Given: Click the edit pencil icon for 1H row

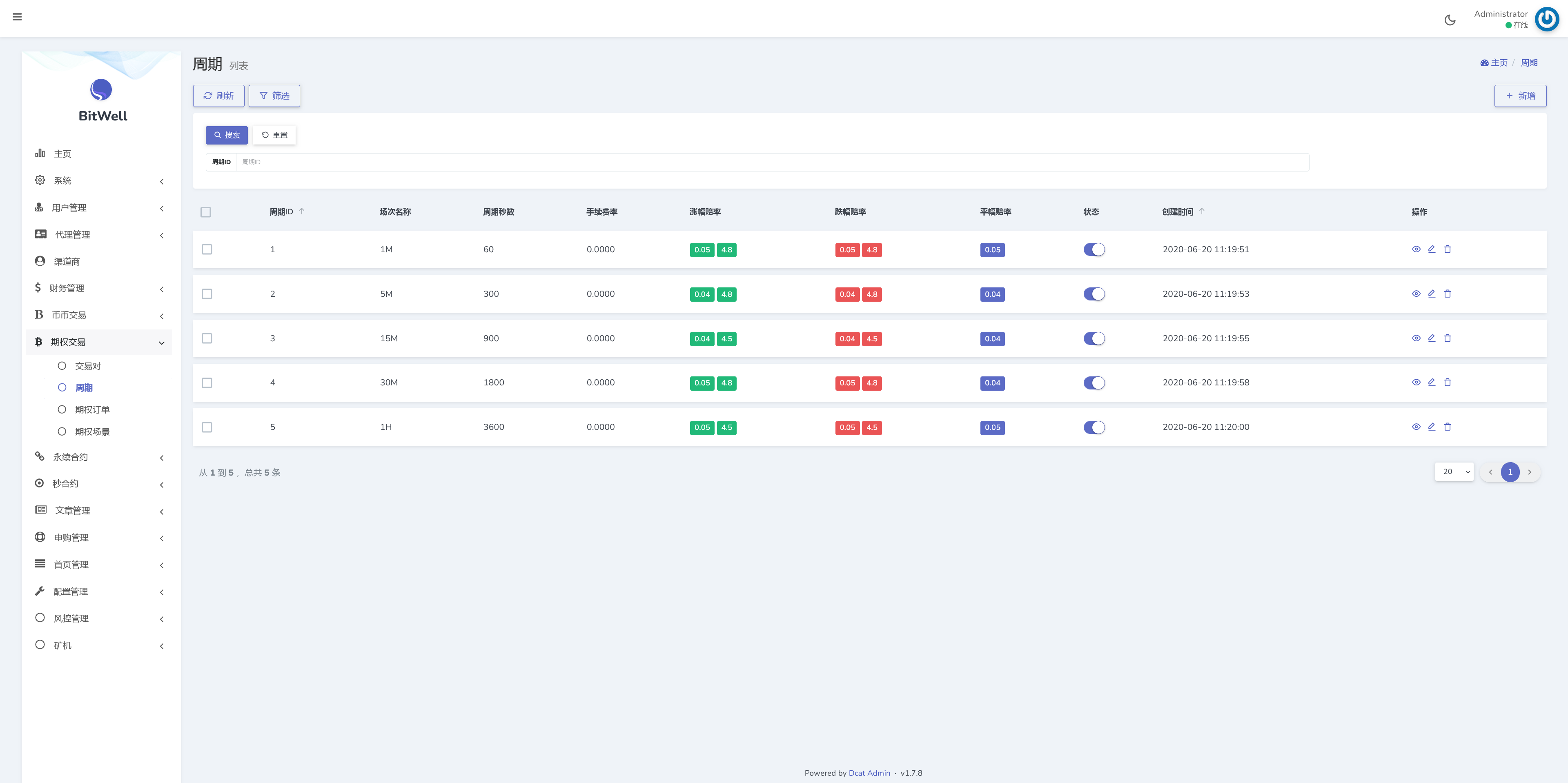Looking at the screenshot, I should click(1432, 427).
